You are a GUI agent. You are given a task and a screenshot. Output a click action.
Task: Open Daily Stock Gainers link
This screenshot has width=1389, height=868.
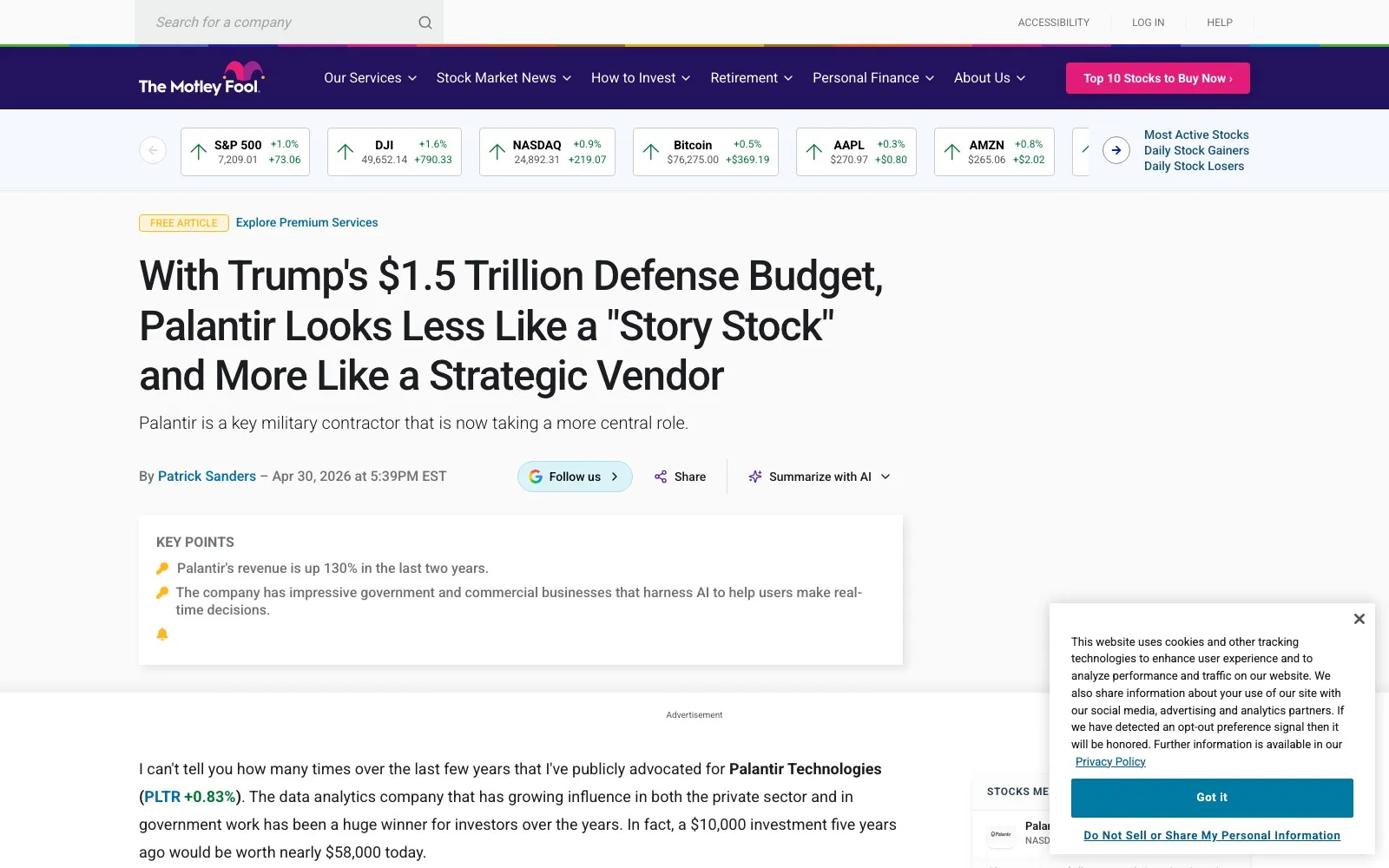1196,150
